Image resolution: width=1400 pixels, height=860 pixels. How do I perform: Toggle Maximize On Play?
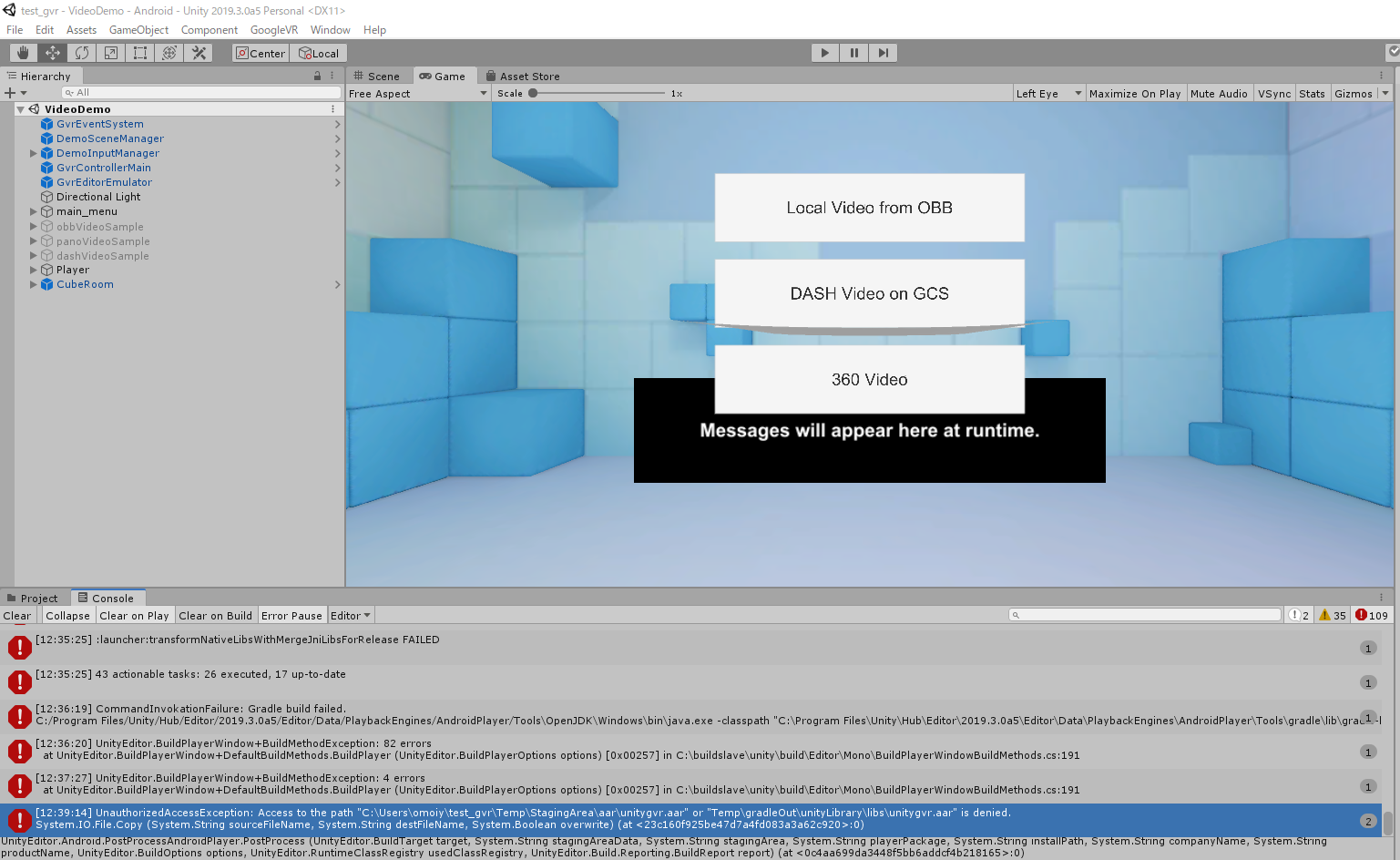[x=1134, y=93]
